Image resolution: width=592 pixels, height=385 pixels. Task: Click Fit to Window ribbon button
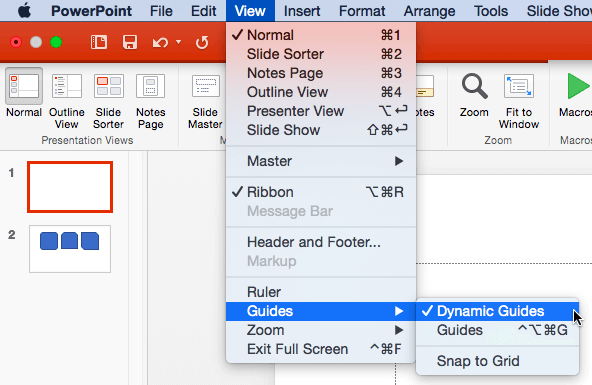(519, 101)
